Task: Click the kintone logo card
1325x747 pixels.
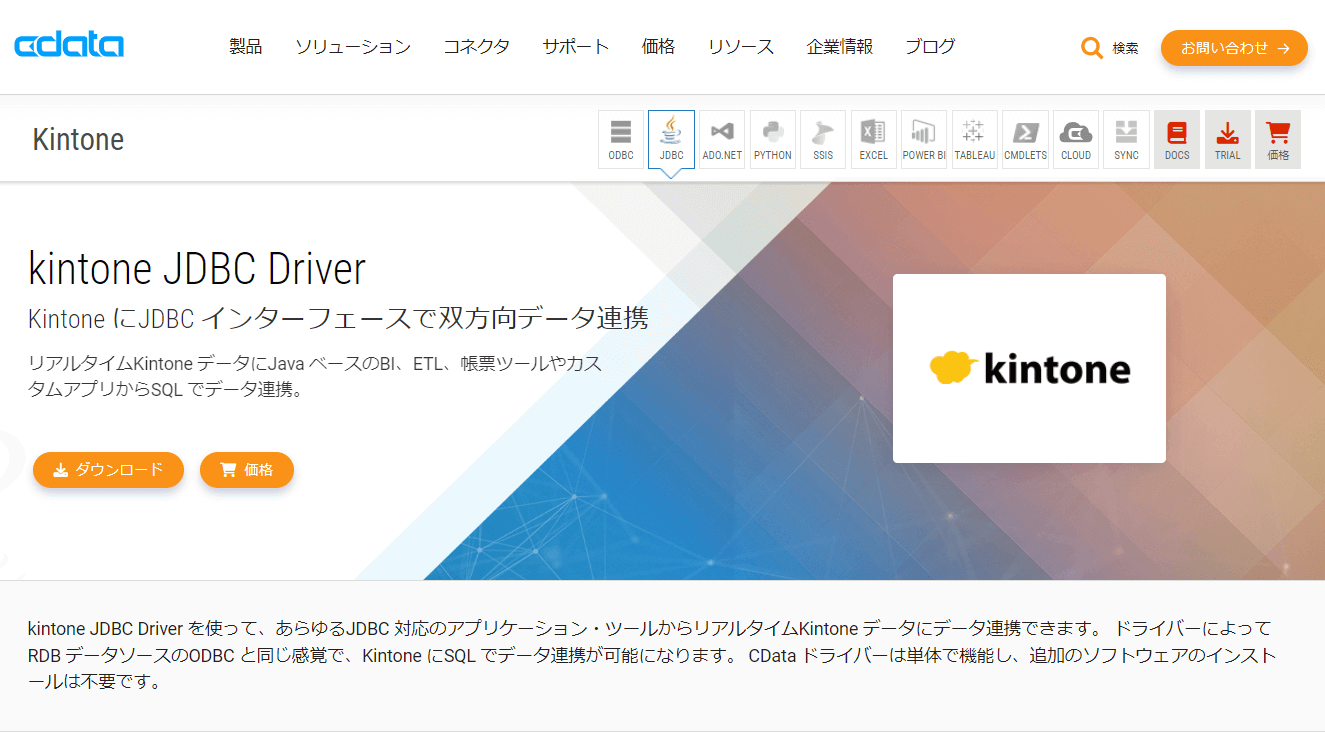Action: 1029,368
